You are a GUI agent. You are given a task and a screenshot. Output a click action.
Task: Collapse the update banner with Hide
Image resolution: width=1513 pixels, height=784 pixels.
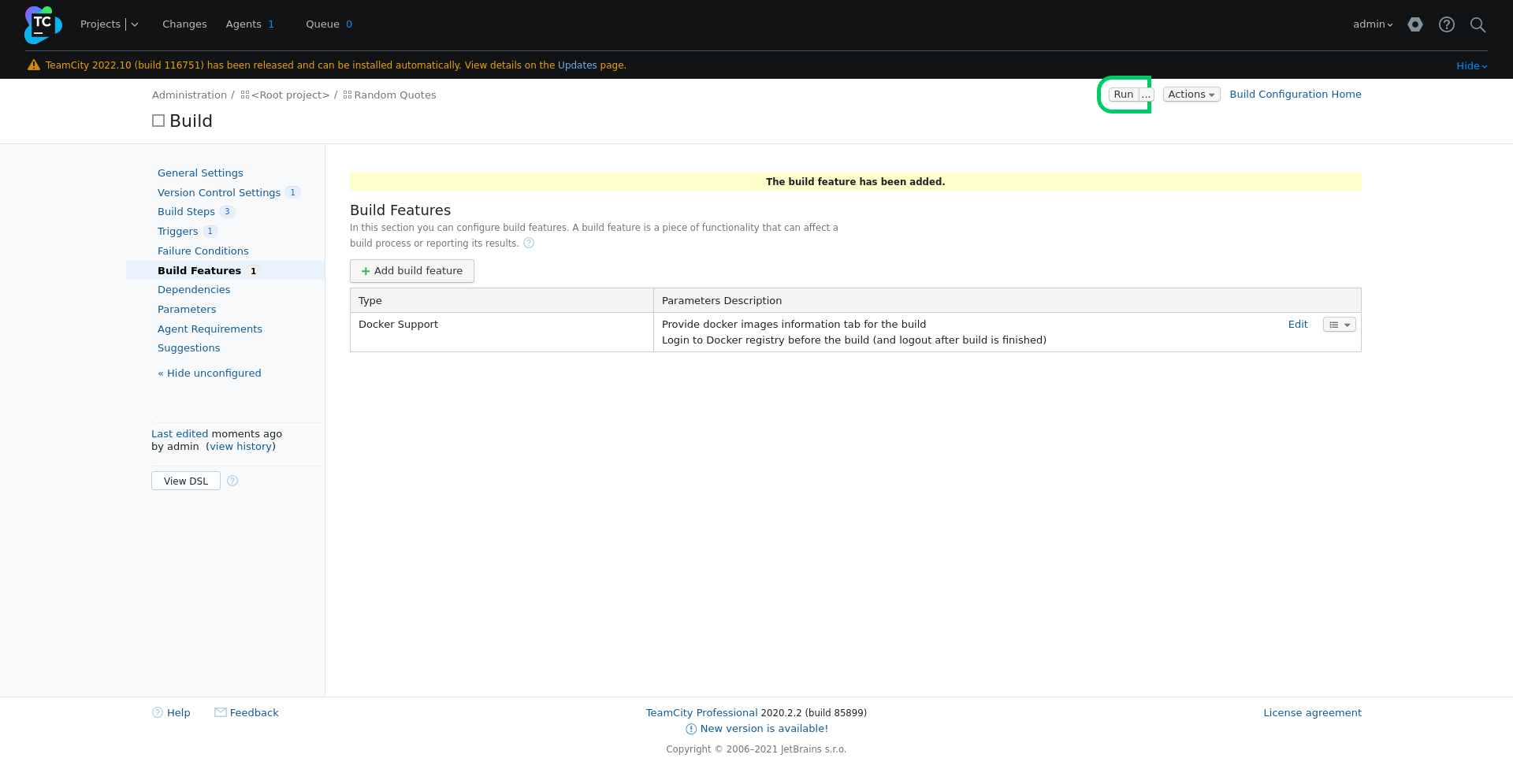click(1471, 66)
